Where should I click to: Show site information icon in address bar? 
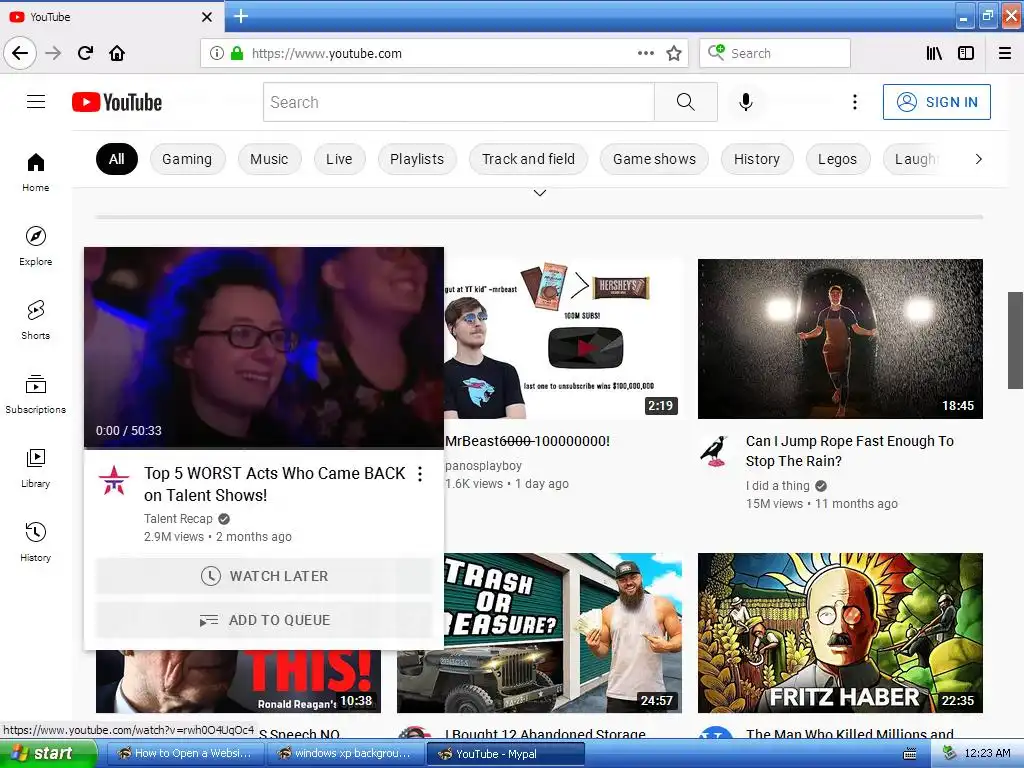point(217,54)
